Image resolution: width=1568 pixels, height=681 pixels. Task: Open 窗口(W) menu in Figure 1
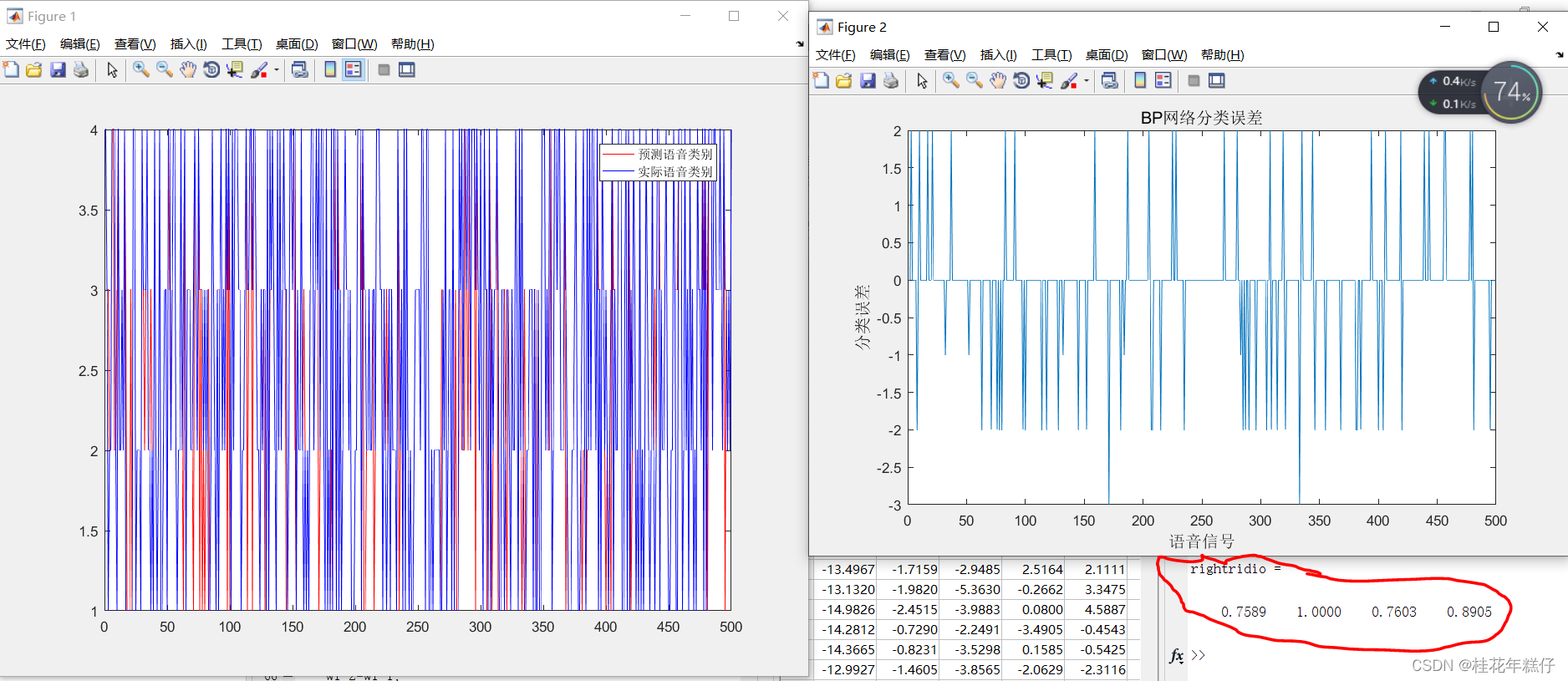(x=354, y=44)
